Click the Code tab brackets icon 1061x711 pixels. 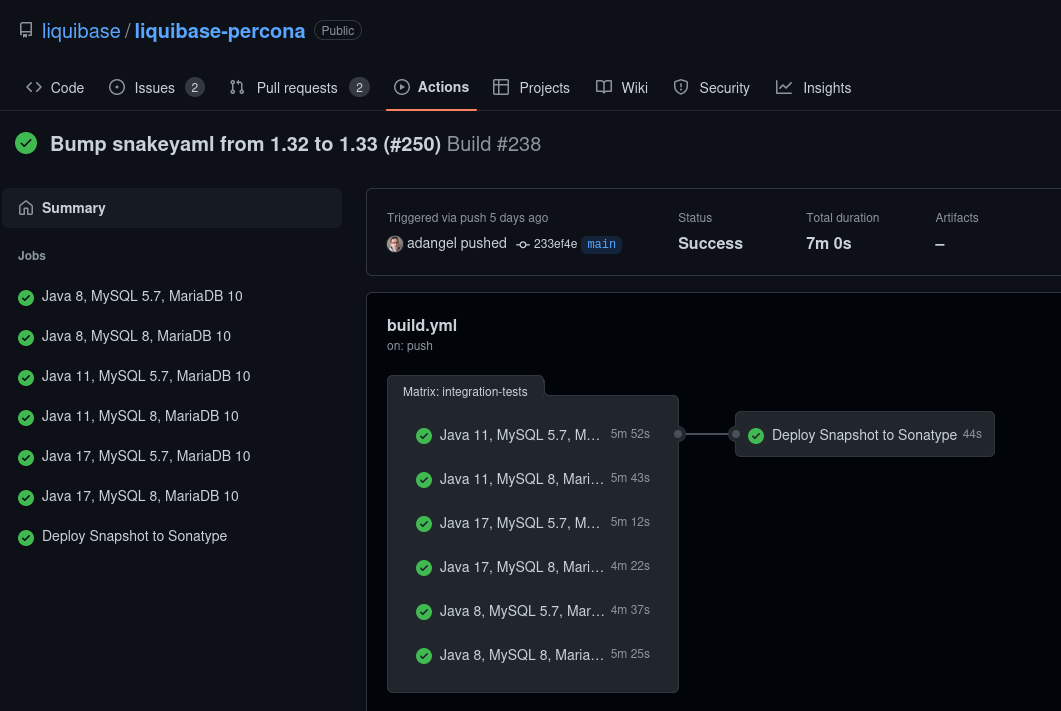click(x=34, y=87)
